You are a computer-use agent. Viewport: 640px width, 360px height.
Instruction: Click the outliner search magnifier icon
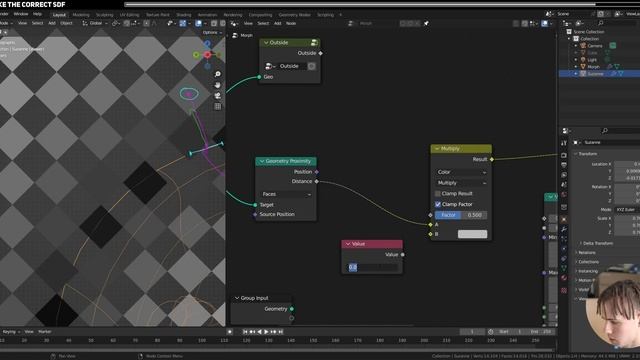coord(600,23)
